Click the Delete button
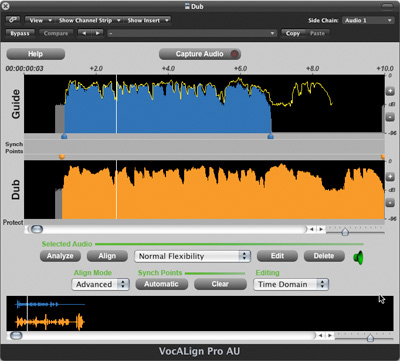 (324, 256)
